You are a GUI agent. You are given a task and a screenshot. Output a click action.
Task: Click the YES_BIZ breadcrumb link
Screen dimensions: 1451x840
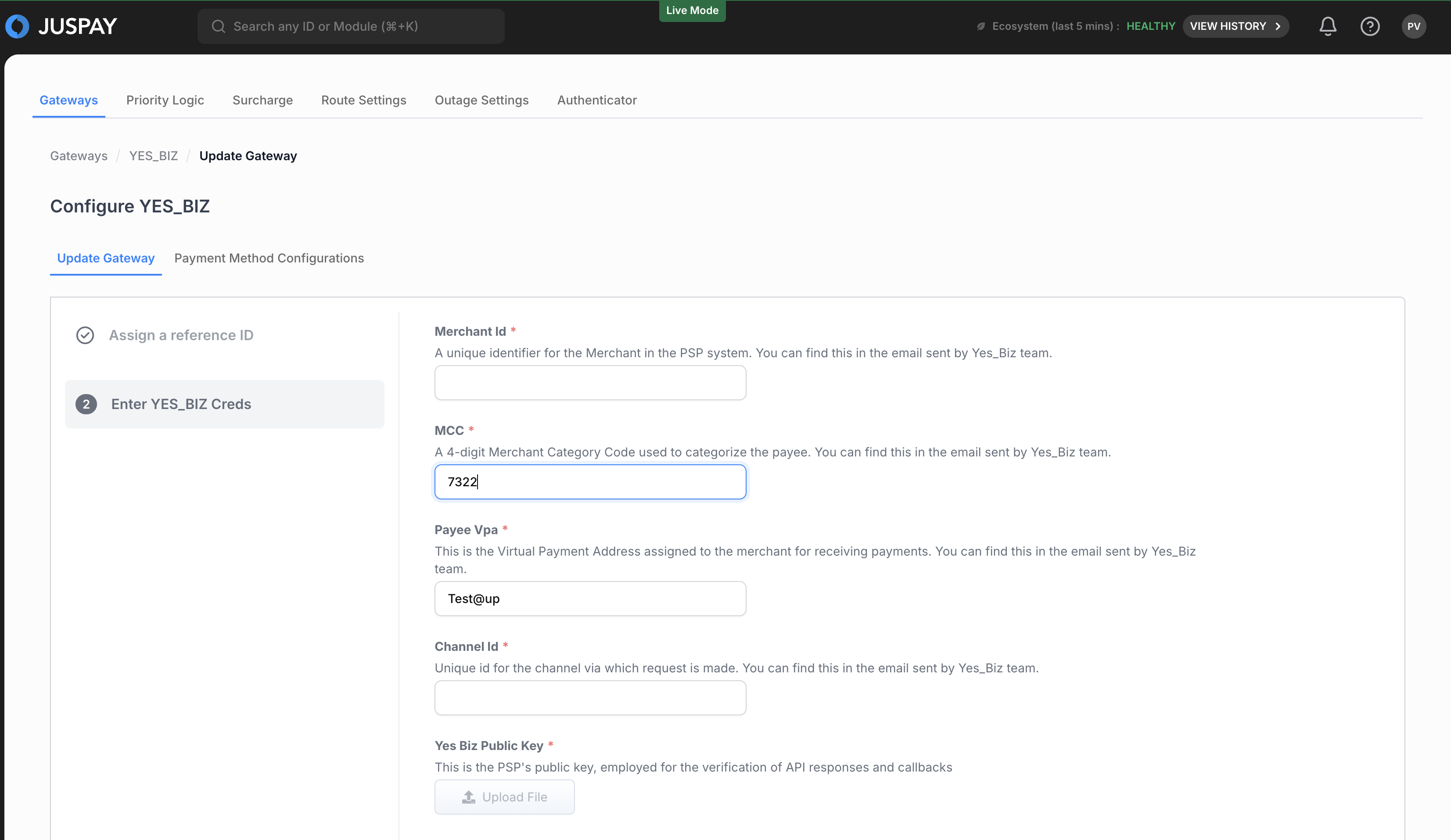click(153, 156)
